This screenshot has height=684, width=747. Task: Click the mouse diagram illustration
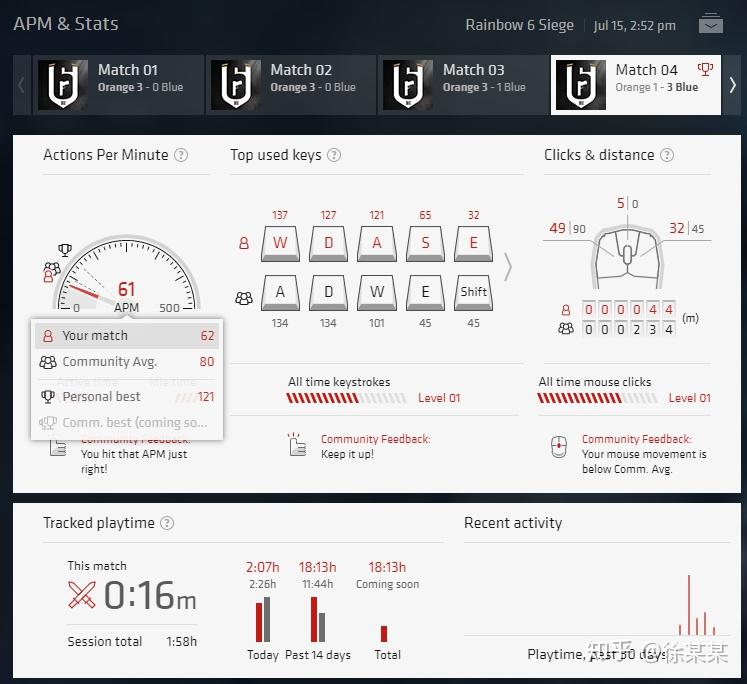pyautogui.click(x=627, y=257)
